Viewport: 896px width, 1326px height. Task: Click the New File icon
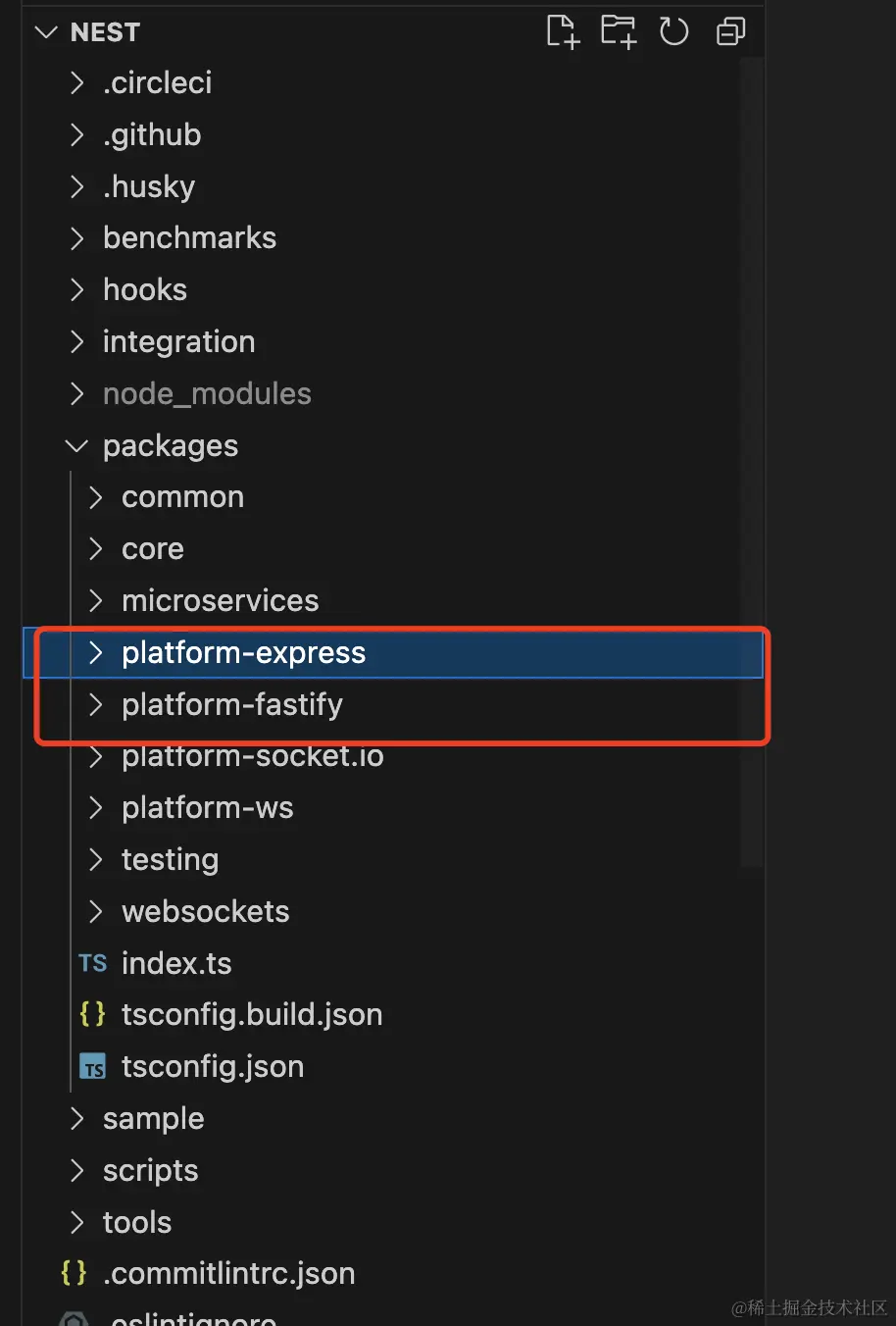point(563,31)
